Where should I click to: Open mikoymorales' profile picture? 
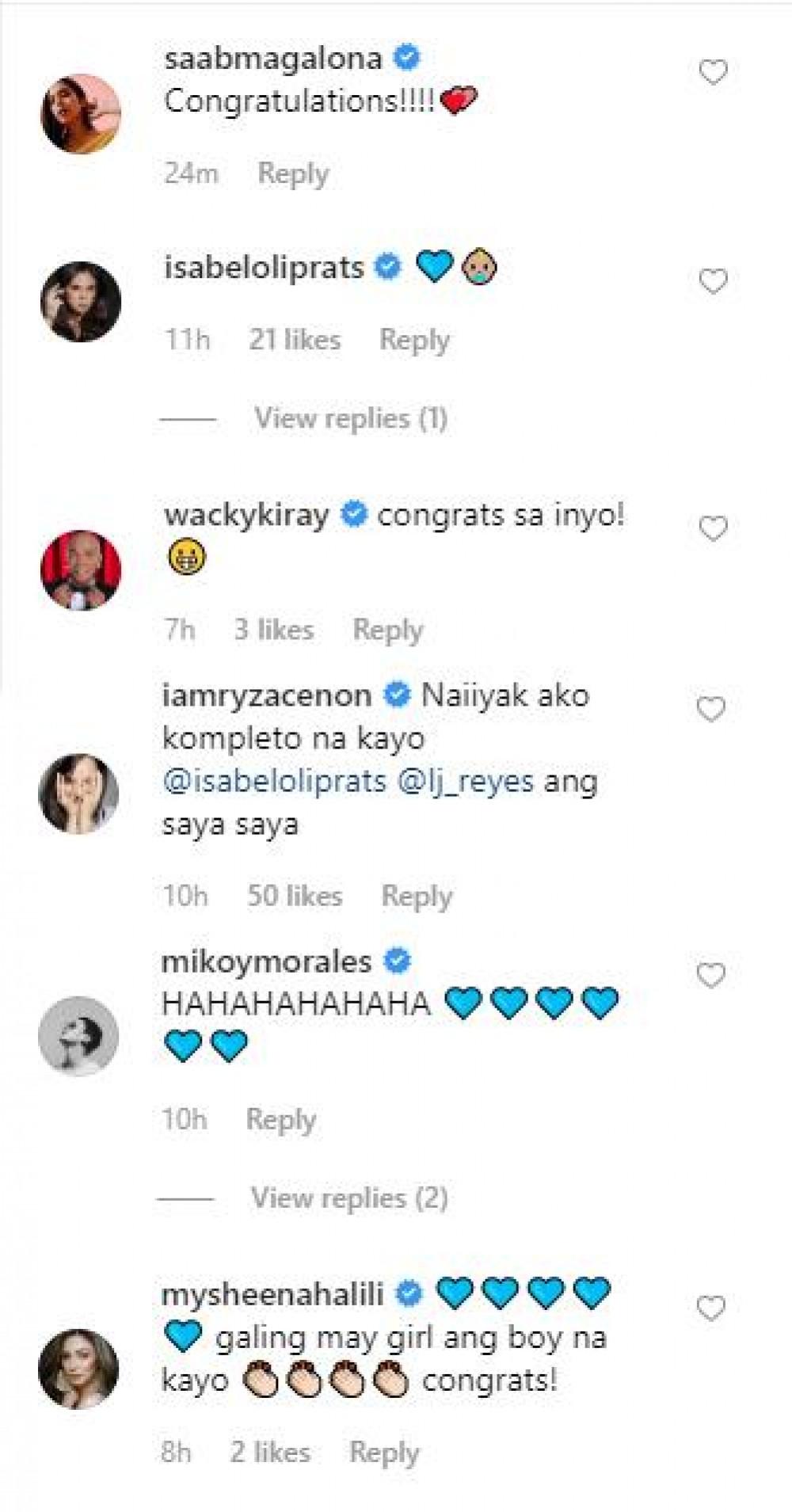pyautogui.click(x=78, y=1036)
